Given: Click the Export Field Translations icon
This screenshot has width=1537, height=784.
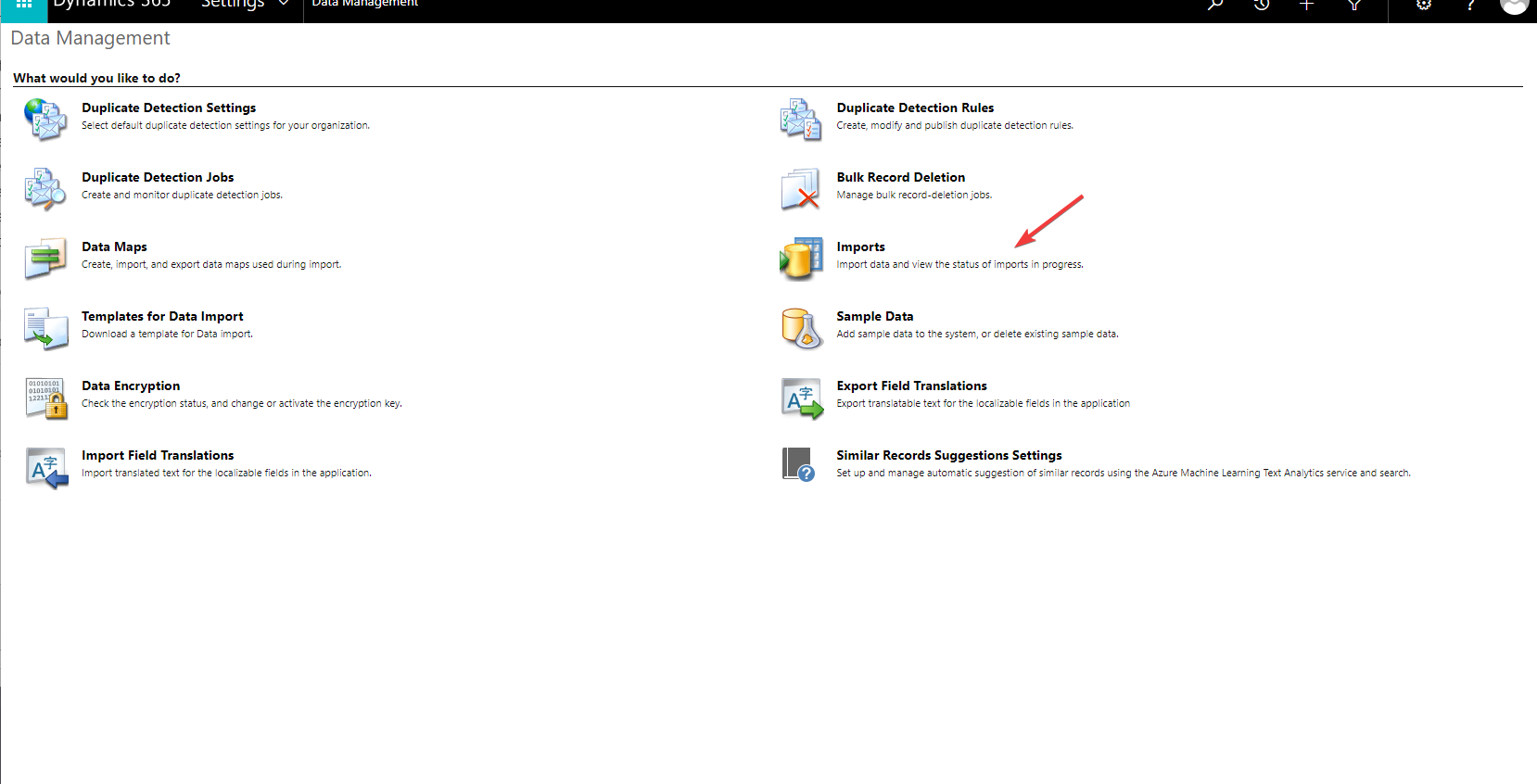Looking at the screenshot, I should tap(801, 398).
